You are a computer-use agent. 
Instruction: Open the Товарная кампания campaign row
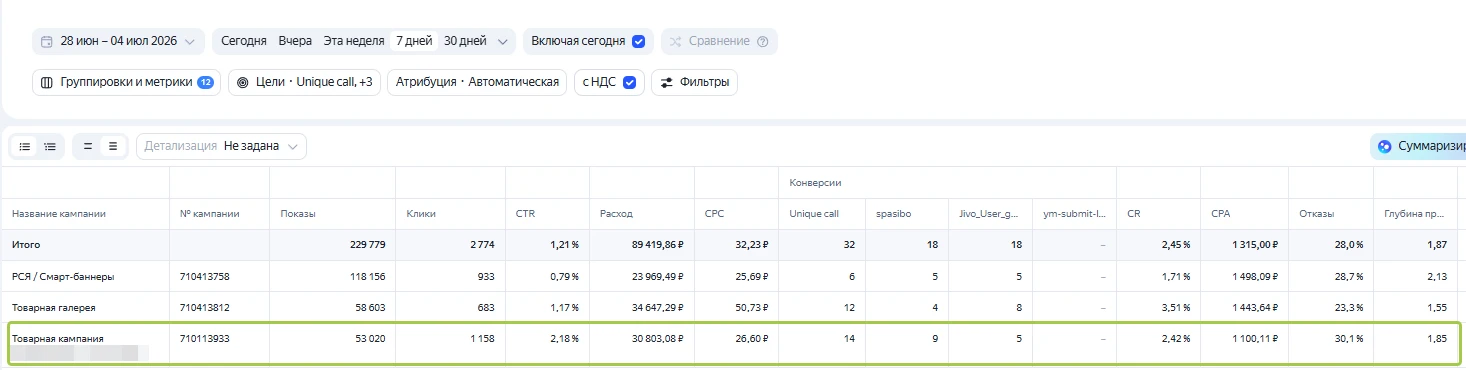[57, 339]
